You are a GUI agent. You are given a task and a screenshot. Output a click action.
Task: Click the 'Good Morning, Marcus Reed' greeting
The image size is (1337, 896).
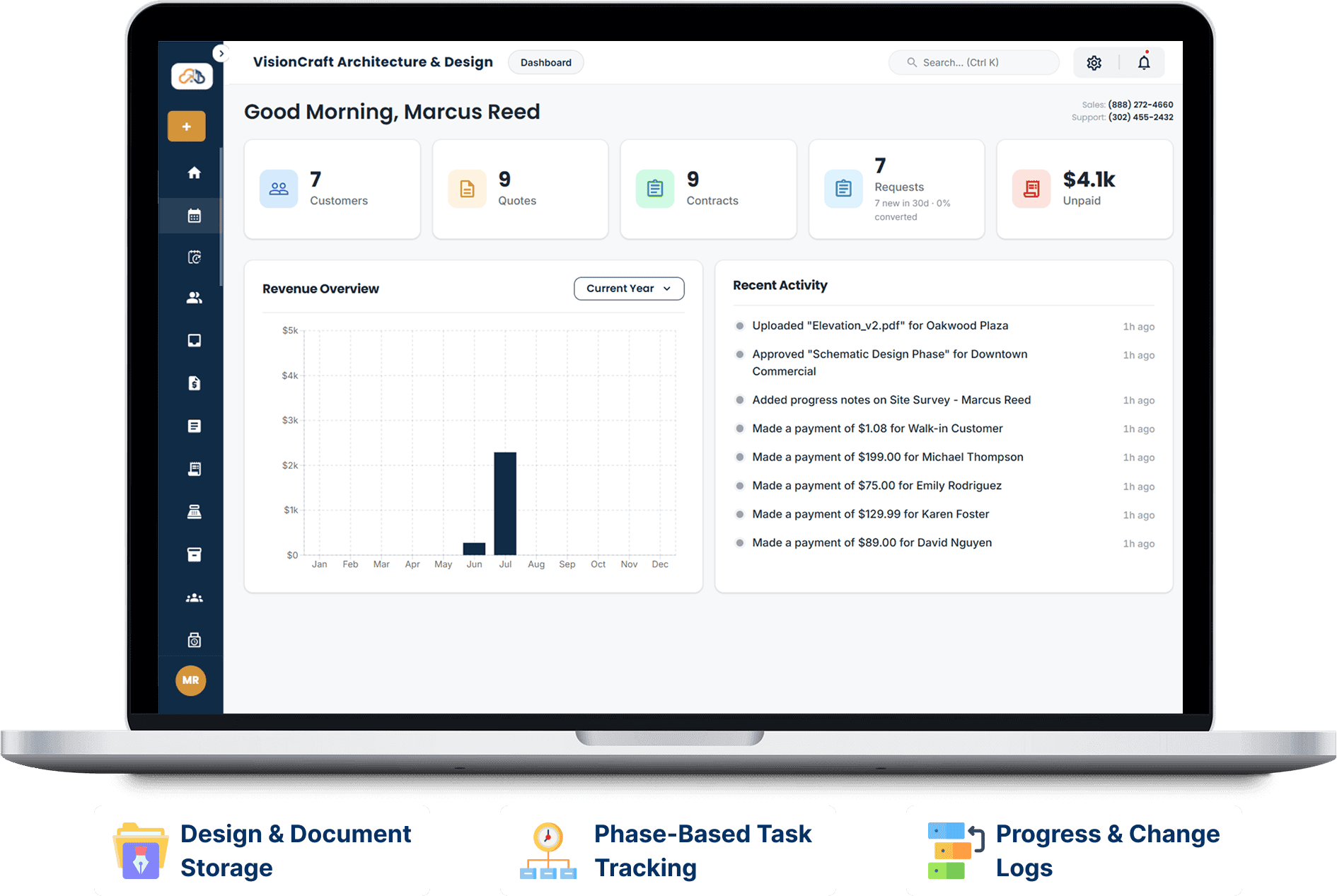click(392, 112)
